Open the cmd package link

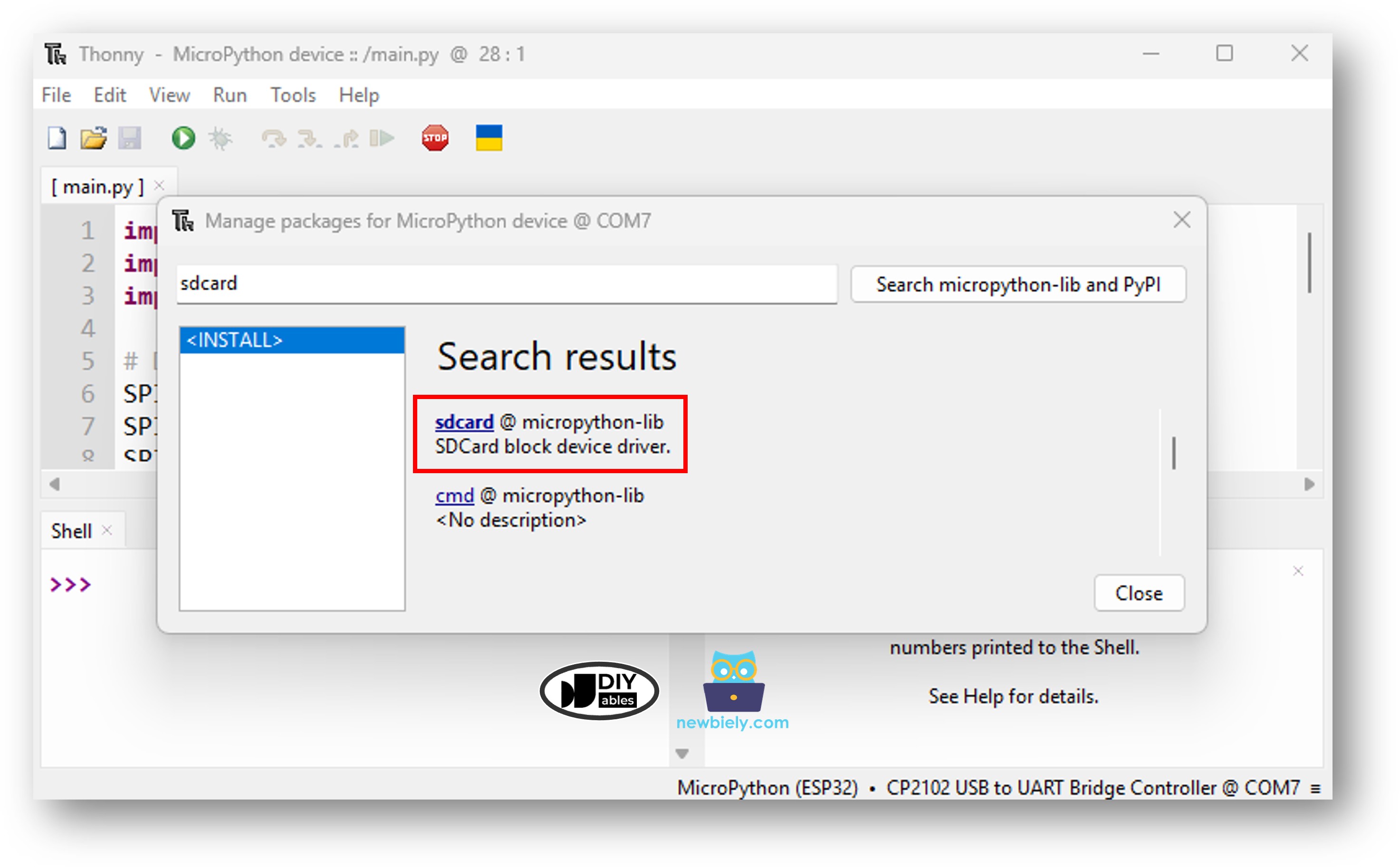click(455, 495)
